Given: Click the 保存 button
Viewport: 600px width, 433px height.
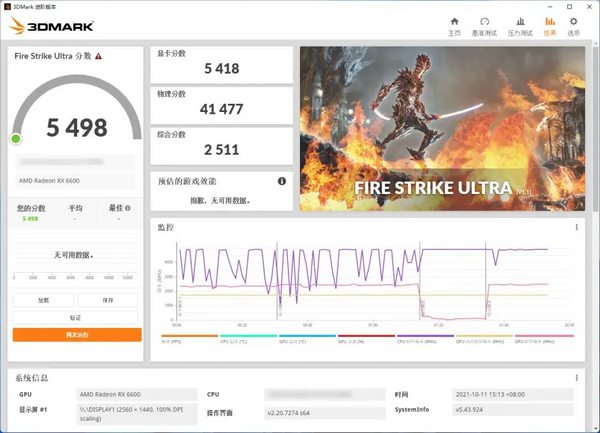Looking at the screenshot, I should click(x=108, y=300).
